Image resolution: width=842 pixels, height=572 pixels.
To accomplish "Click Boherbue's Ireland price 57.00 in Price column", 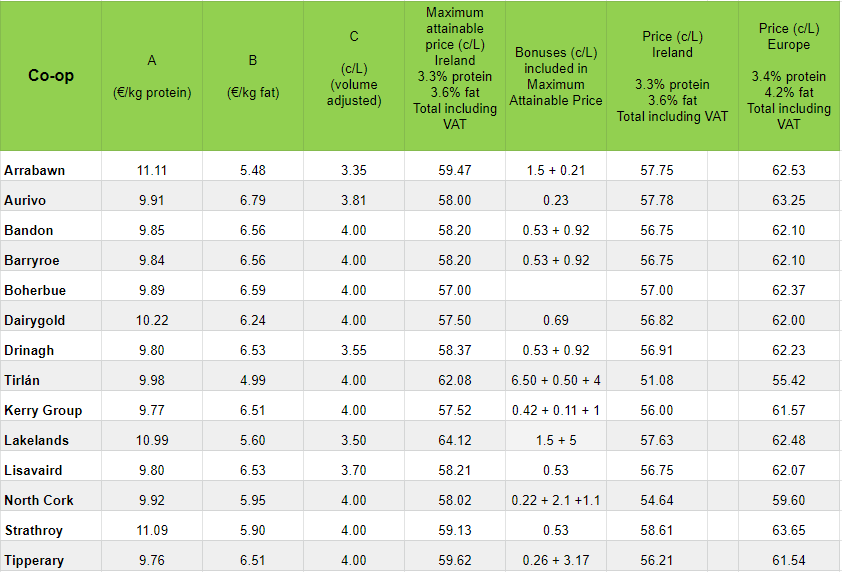I will 657,291.
